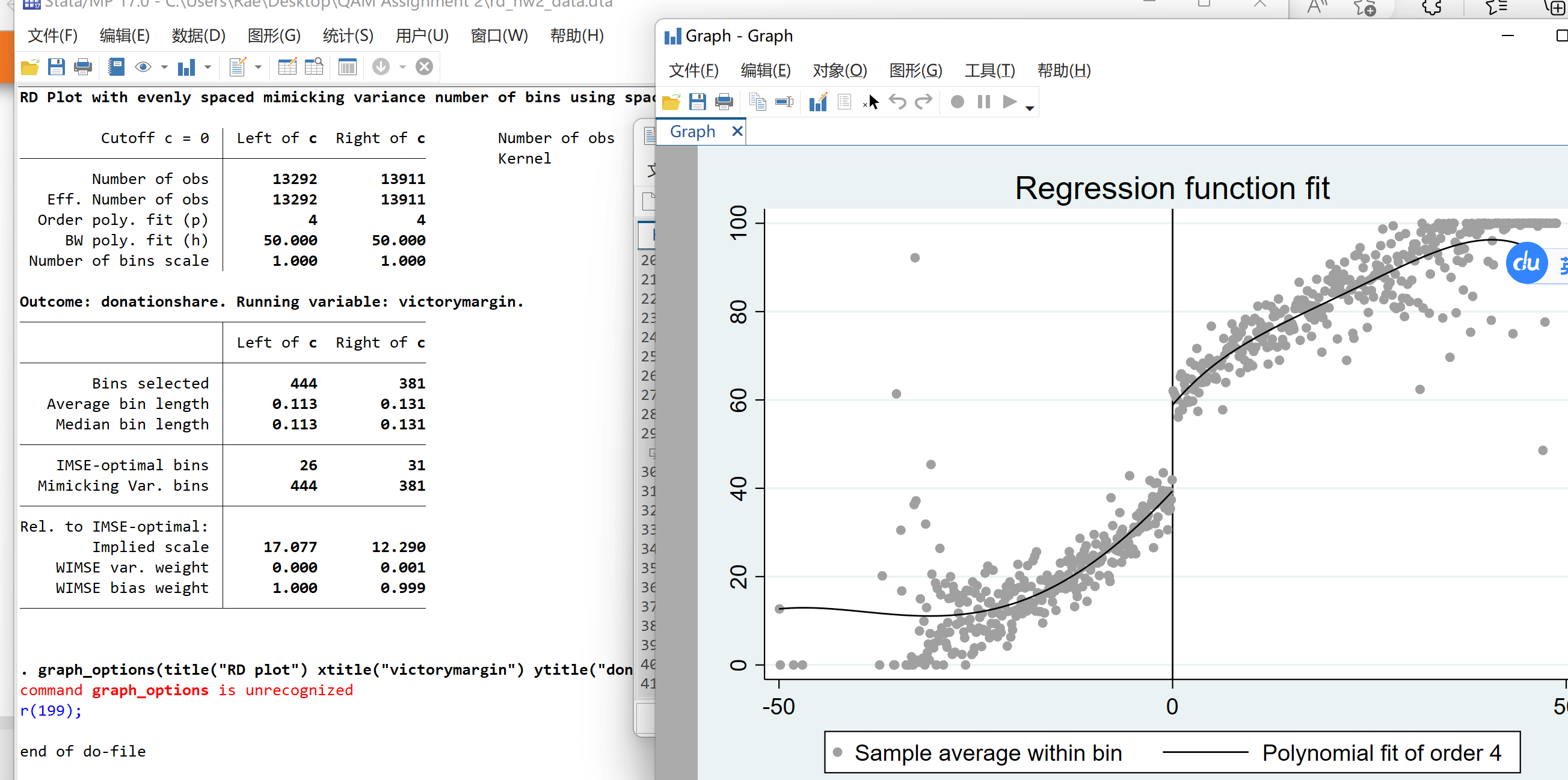Click the Break (X) icon

(x=424, y=66)
